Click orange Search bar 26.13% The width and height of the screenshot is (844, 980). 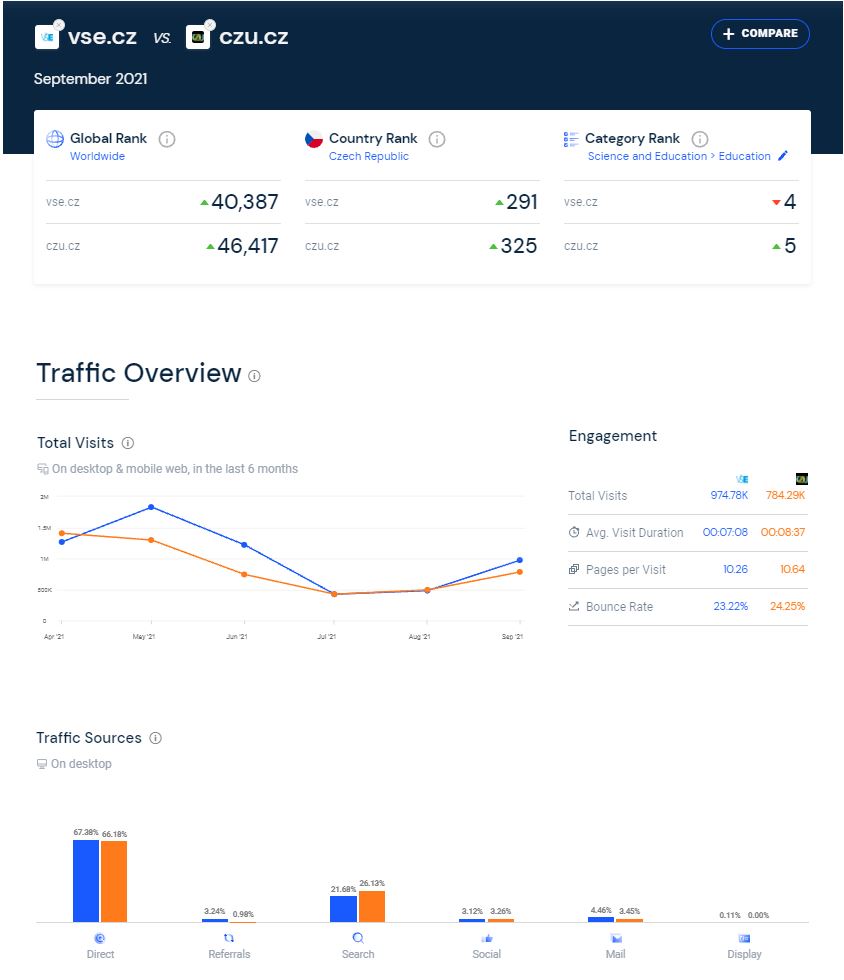click(x=372, y=907)
